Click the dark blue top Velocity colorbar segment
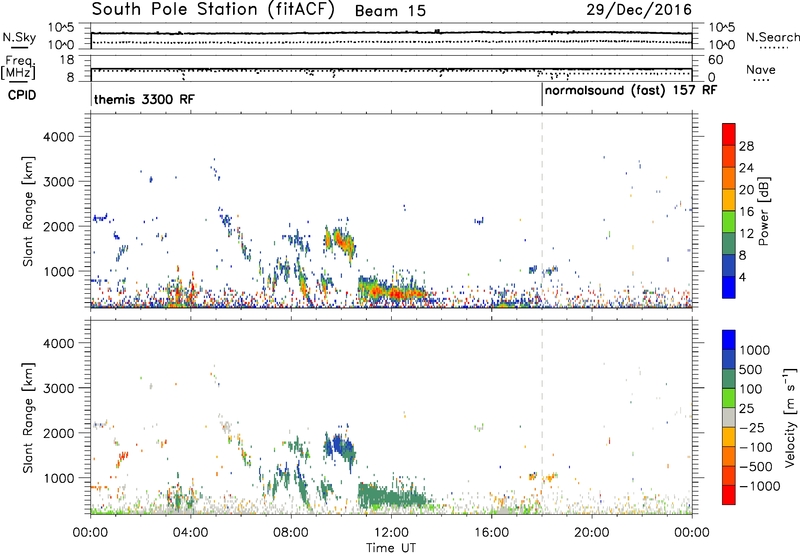The width and height of the screenshot is (800, 554). tap(729, 340)
